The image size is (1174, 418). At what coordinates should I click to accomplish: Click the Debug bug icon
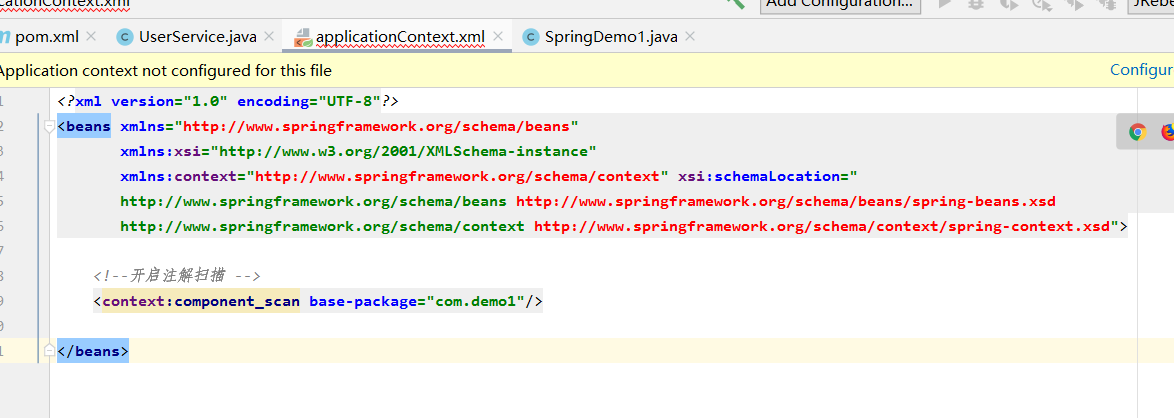tap(977, 3)
